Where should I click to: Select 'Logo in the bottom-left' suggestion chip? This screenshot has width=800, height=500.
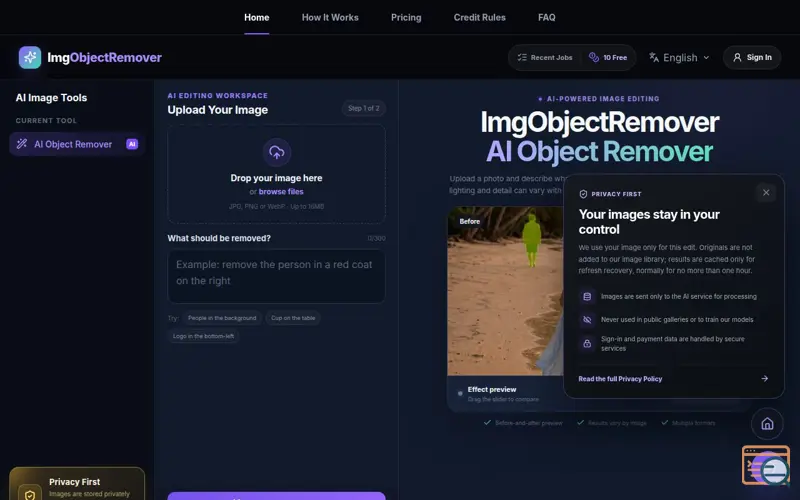point(203,336)
